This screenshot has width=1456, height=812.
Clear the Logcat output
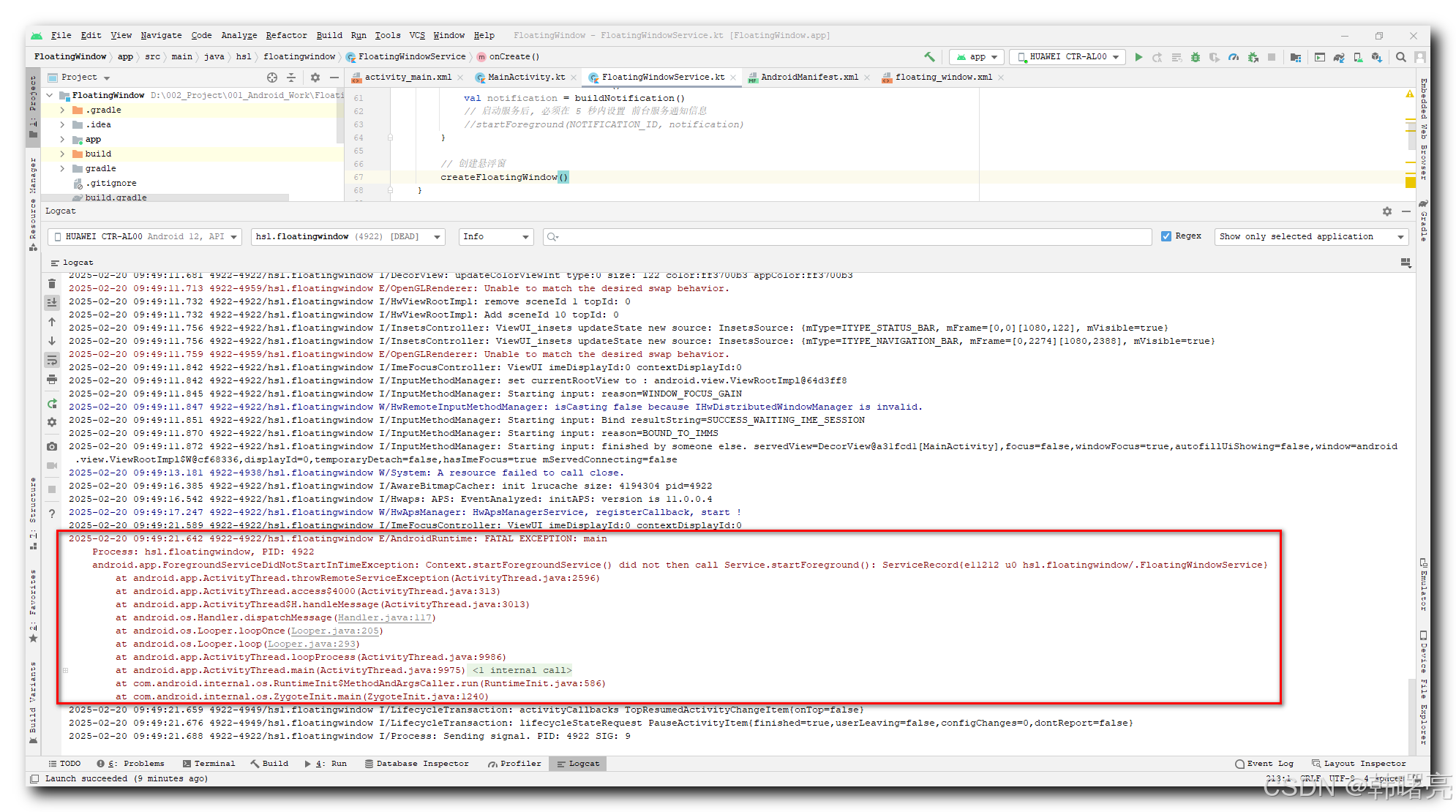point(51,283)
